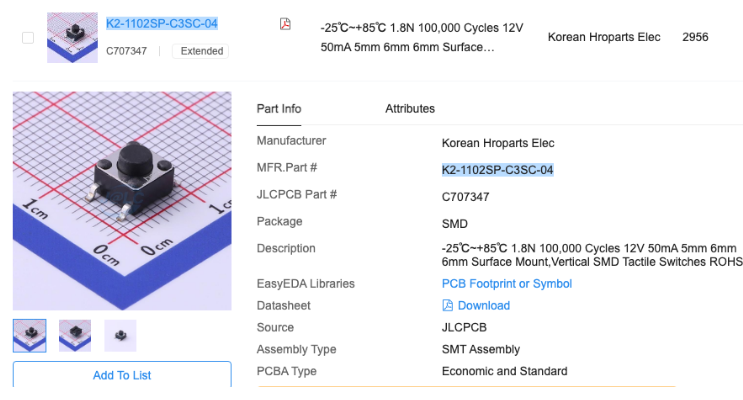Click the Package value SMD
This screenshot has height=400, width=743.
tap(454, 224)
